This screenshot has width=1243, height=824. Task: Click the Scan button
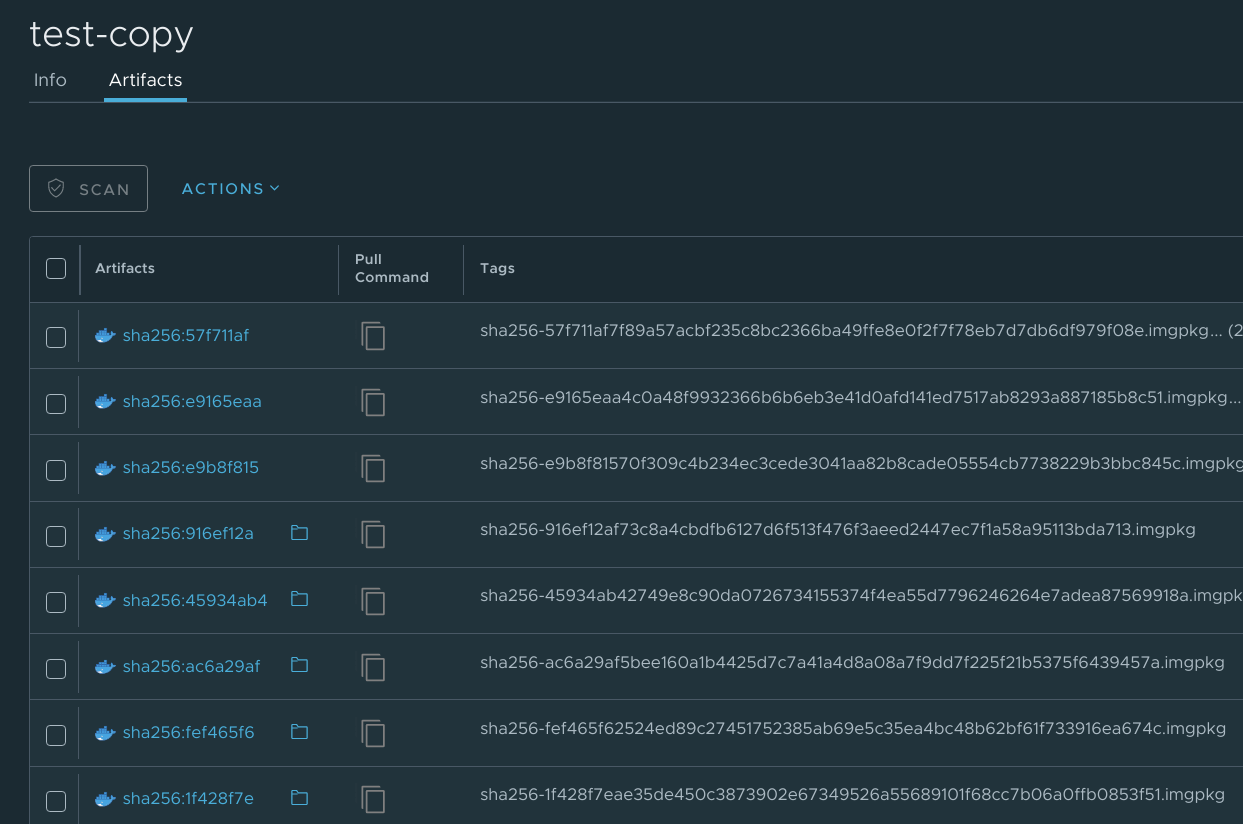(x=88, y=188)
